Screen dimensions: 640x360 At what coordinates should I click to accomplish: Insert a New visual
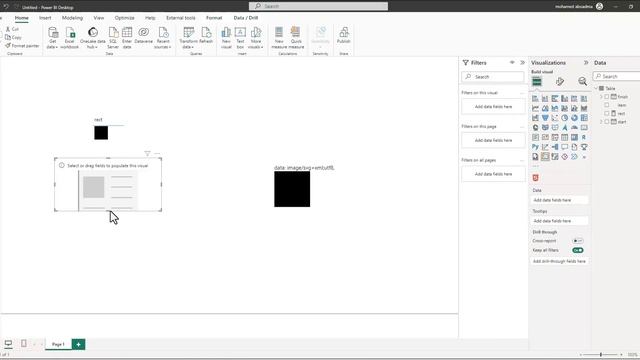pos(226,38)
